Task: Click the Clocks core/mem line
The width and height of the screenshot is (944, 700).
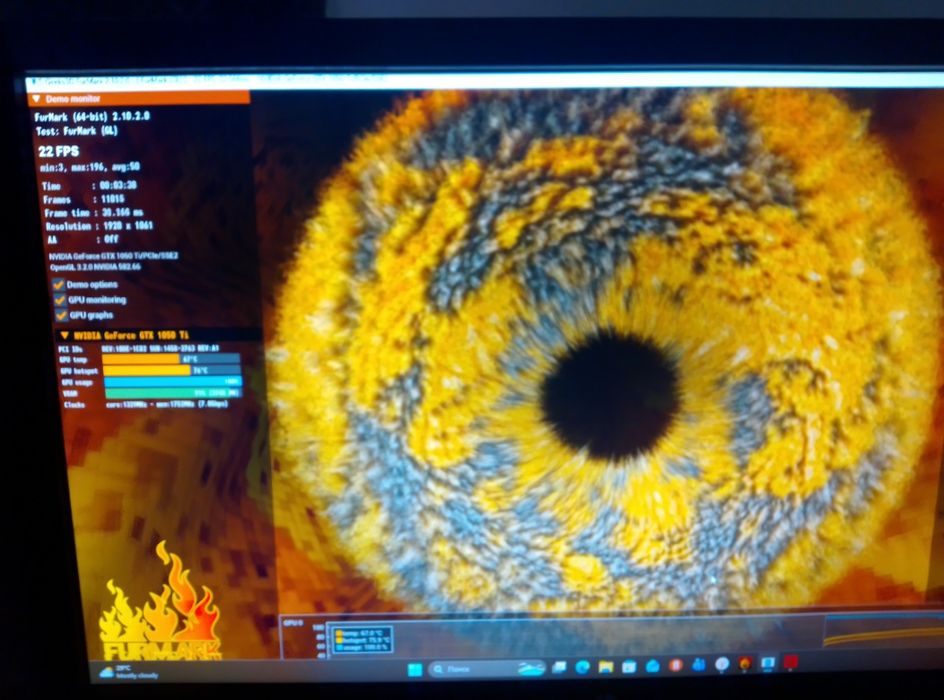Action: (146, 404)
